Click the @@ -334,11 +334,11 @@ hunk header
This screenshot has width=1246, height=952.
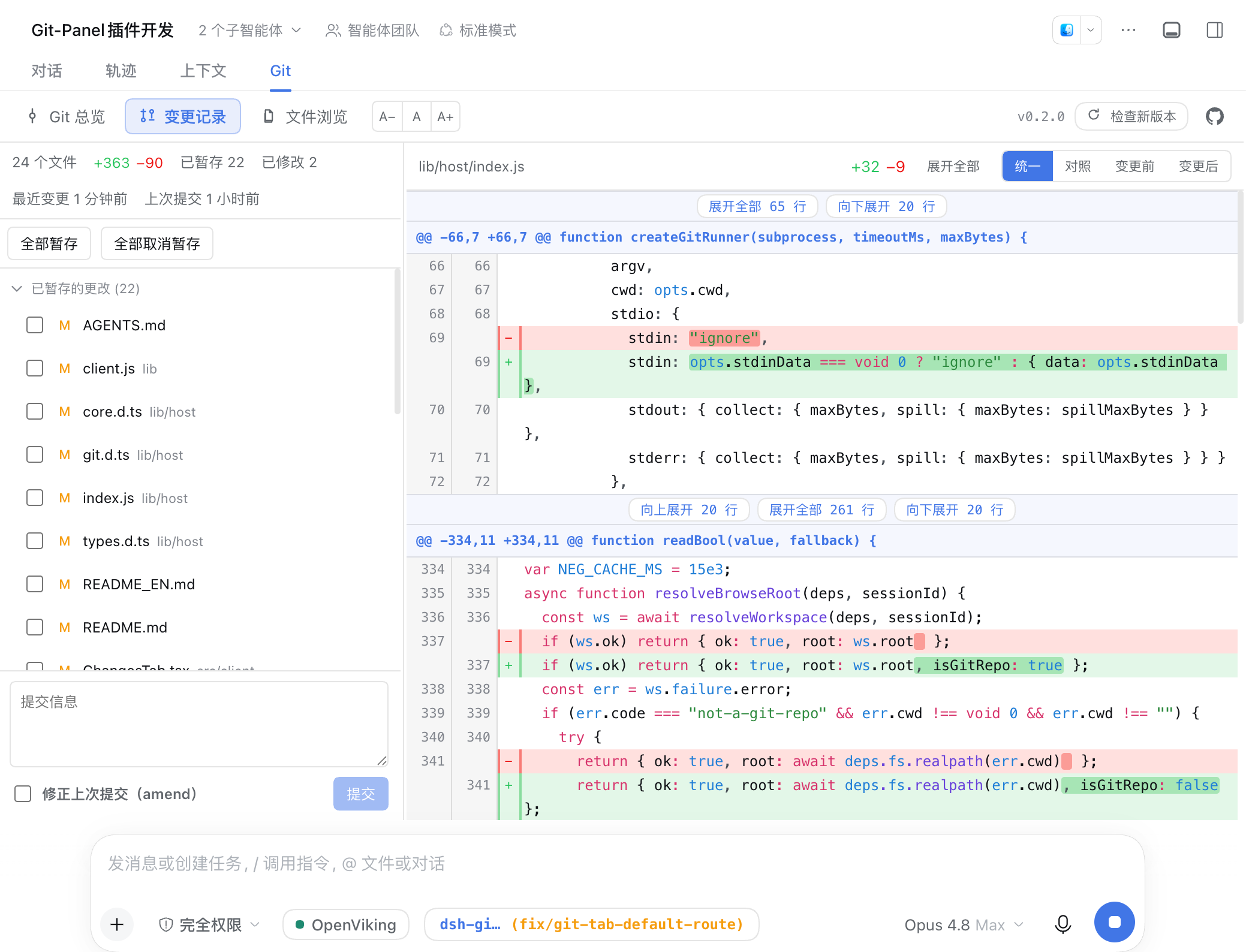(x=822, y=541)
